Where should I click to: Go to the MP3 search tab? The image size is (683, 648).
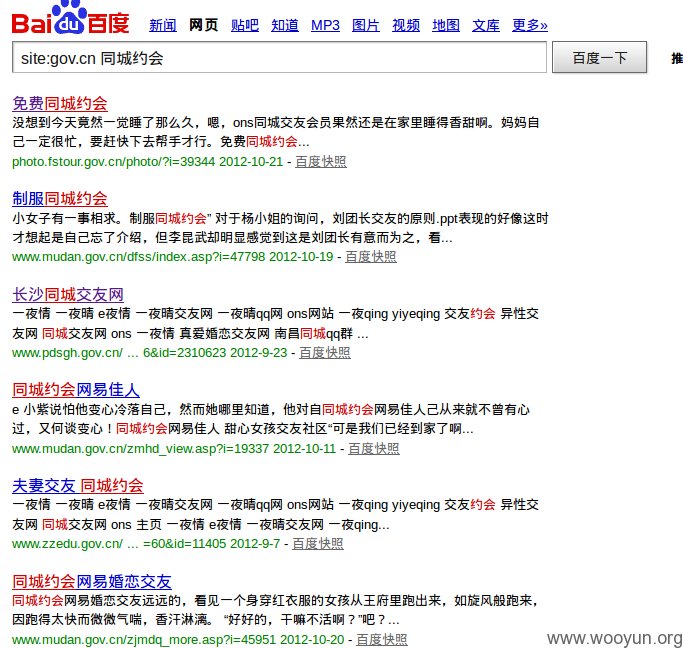[x=325, y=25]
